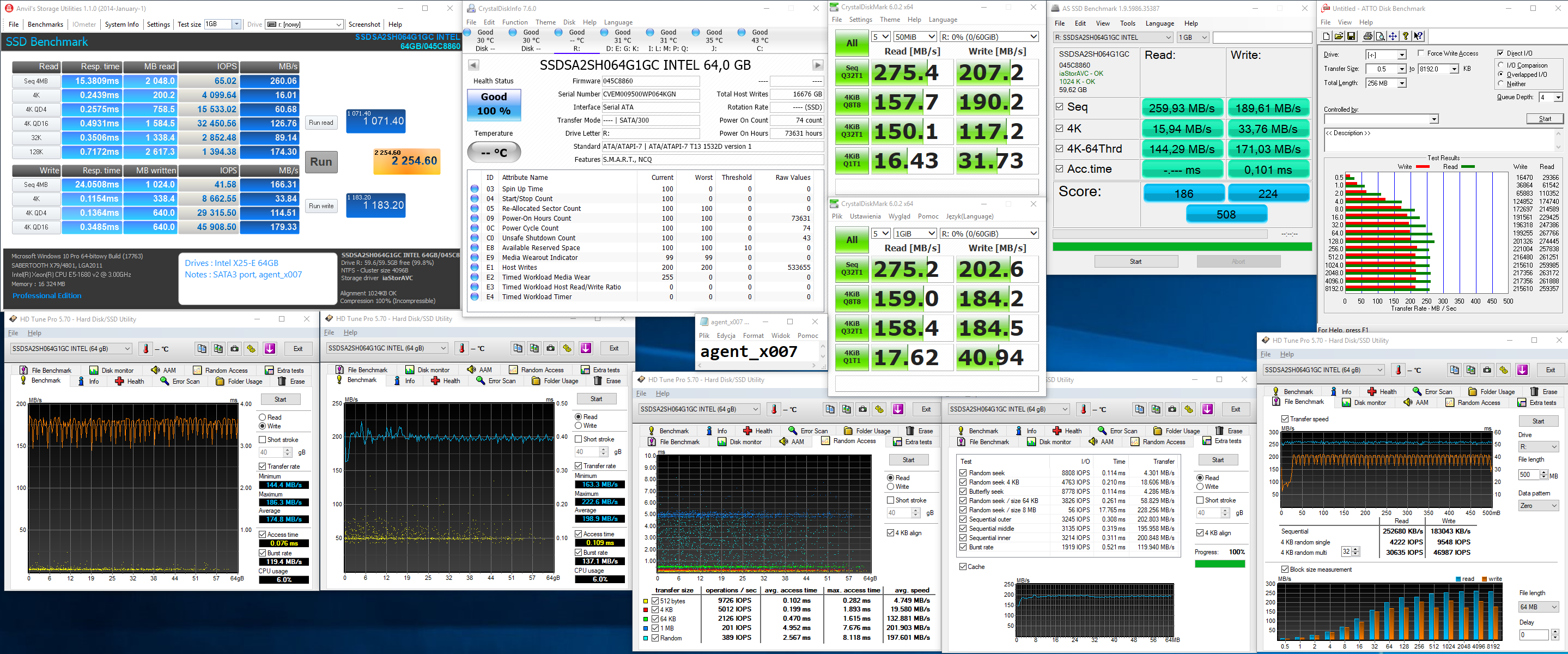1568x654 pixels.
Task: Click purple down-arrow icon in HD Tune File Benchmark window
Action: (x=1522, y=370)
